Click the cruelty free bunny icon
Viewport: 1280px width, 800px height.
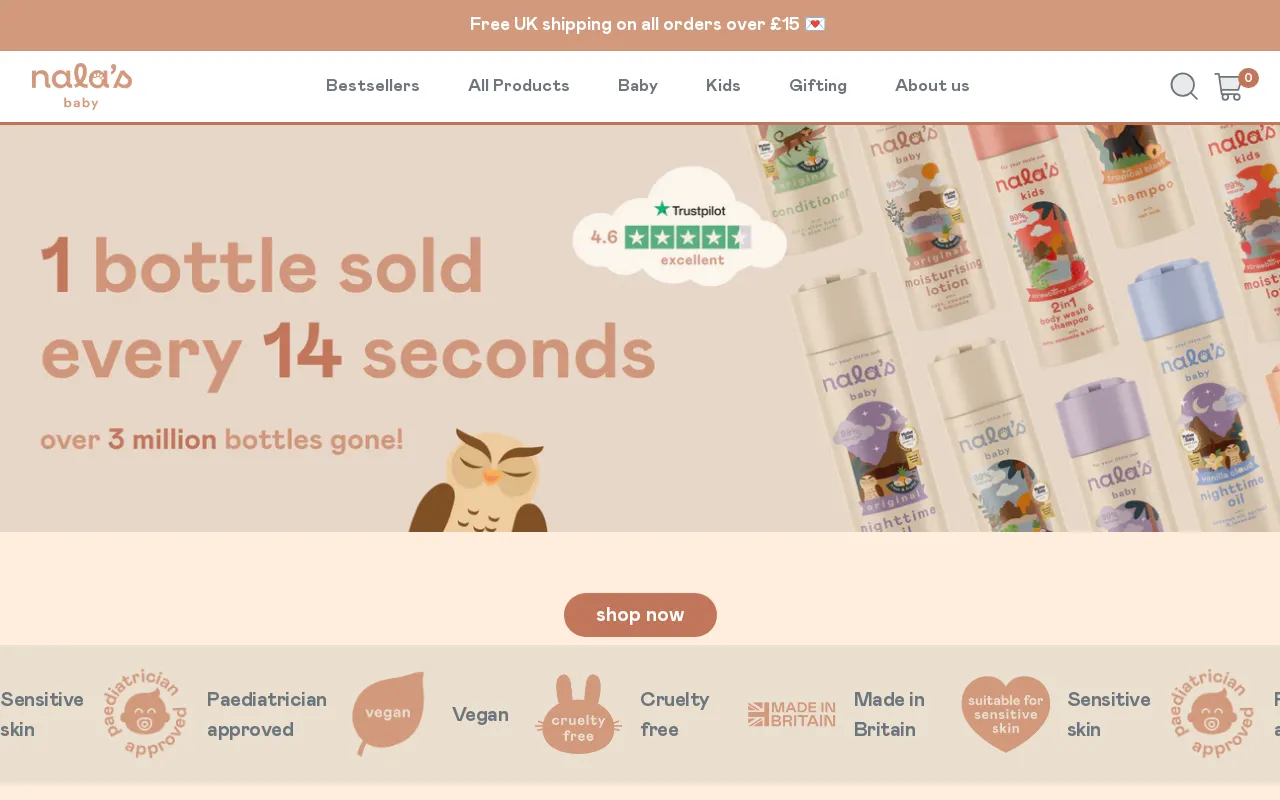click(578, 714)
